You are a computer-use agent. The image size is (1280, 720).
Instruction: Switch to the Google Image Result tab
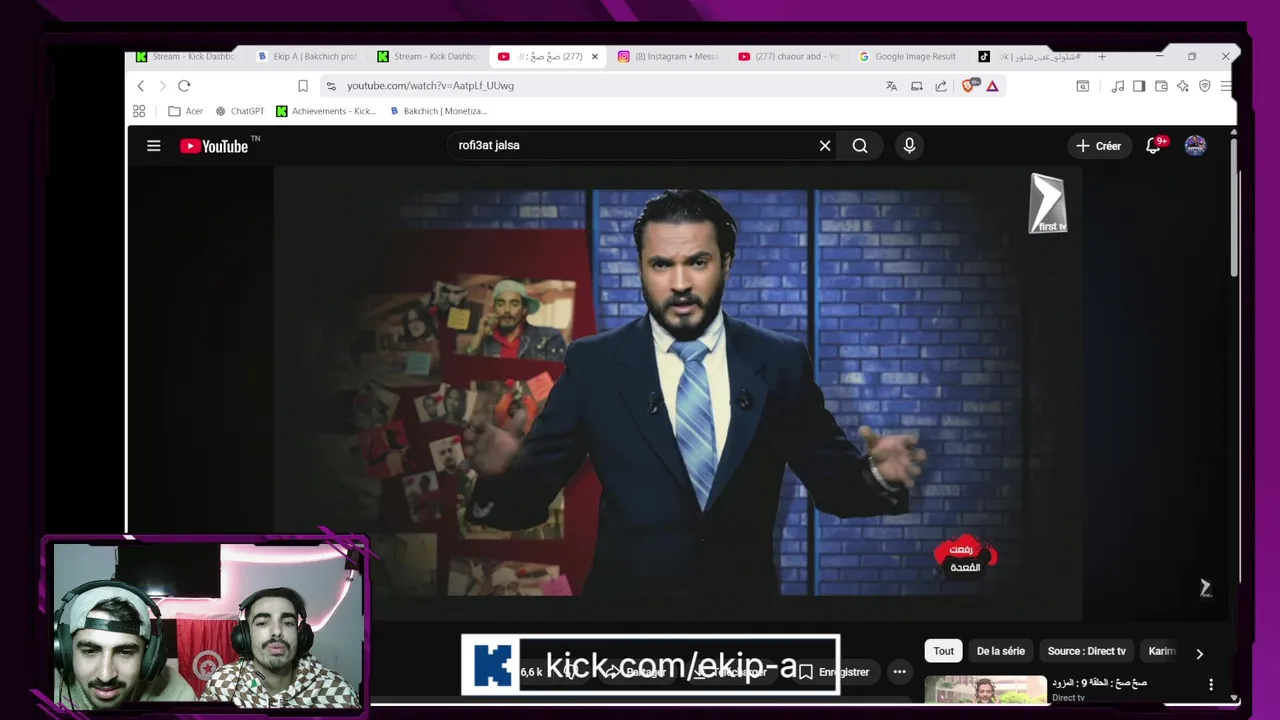pos(908,57)
